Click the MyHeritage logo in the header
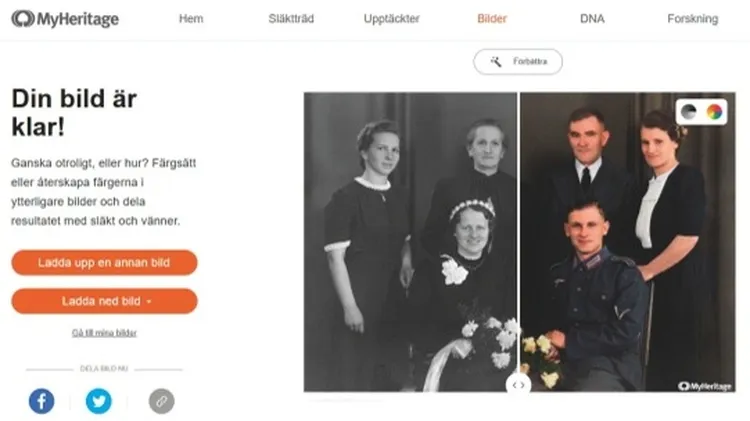The image size is (750, 421). coord(65,19)
